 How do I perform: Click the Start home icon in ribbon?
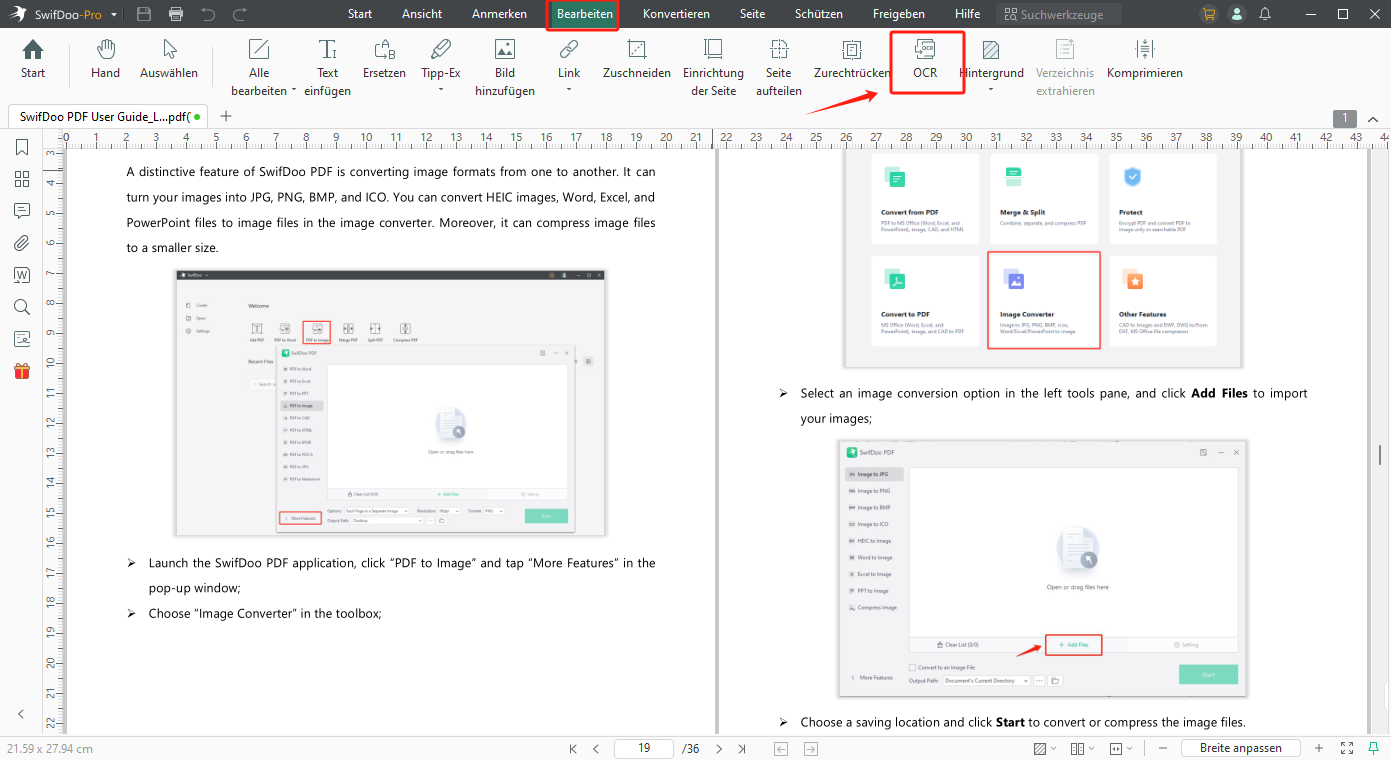coord(33,60)
